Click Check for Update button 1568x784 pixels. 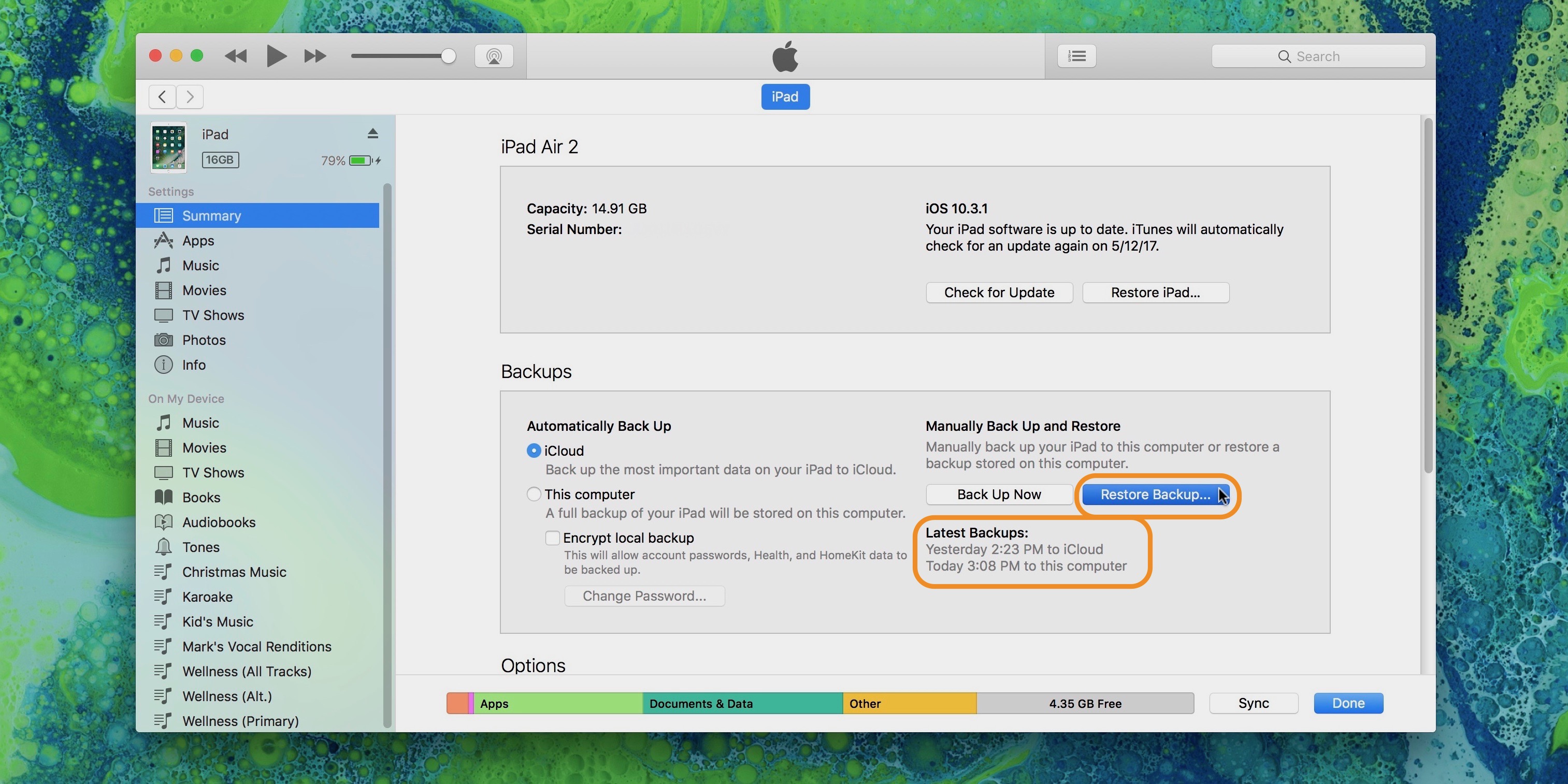click(x=999, y=293)
